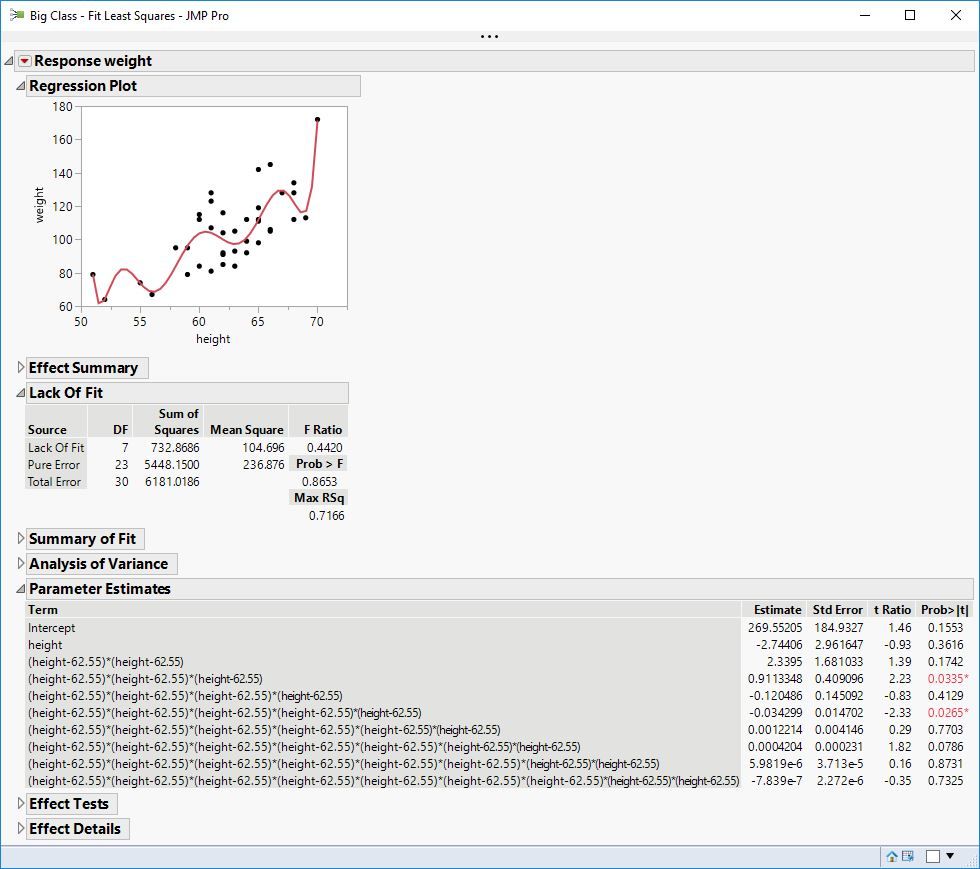Image resolution: width=980 pixels, height=869 pixels.
Task: Collapse the Response weight outline triangle
Action: pos(9,61)
